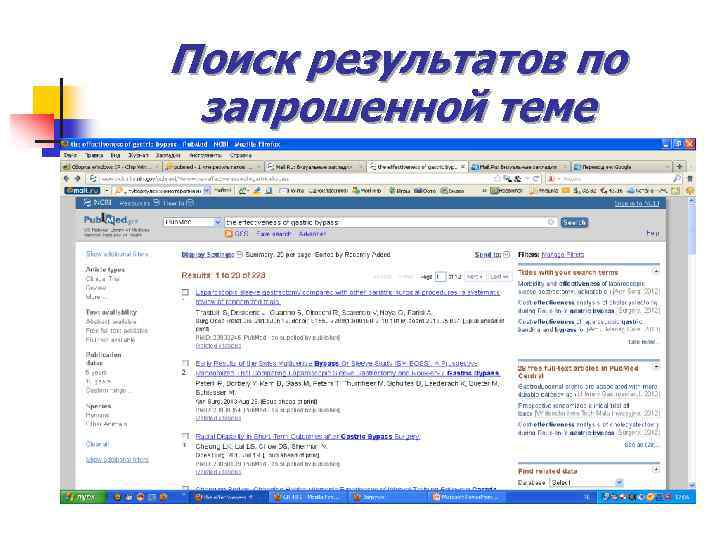The height and width of the screenshot is (540, 720).
Task: Collapse the Titles with your search terms panel
Action: click(656, 272)
